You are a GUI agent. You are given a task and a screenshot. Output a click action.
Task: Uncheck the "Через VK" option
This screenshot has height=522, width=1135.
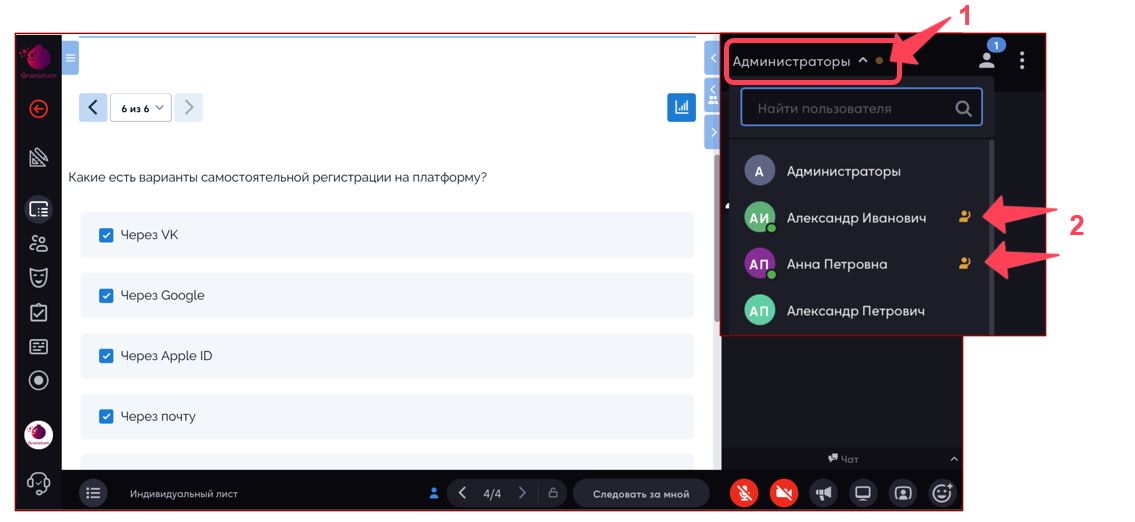tap(106, 235)
